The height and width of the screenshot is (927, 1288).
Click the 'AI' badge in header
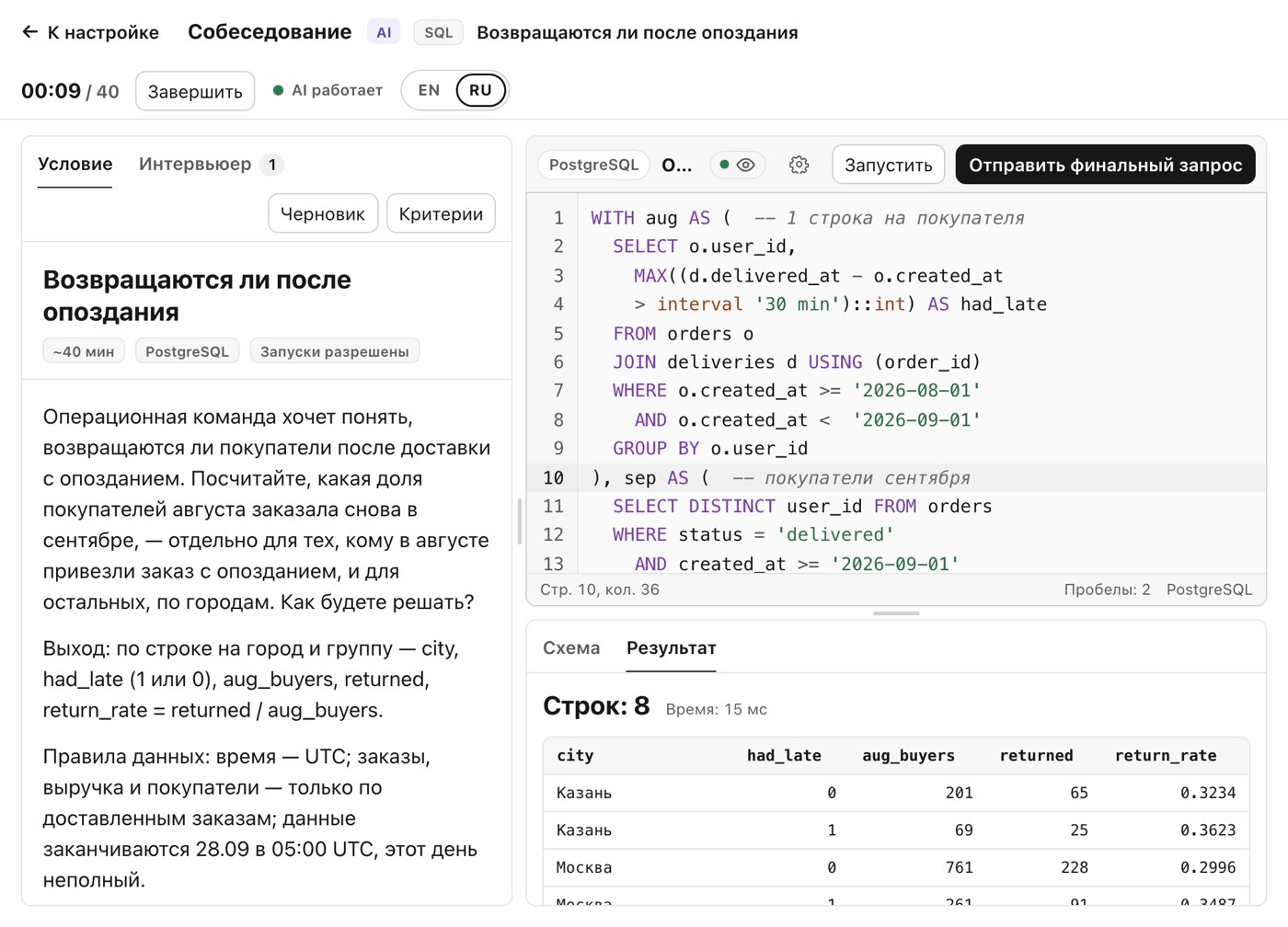click(x=384, y=32)
